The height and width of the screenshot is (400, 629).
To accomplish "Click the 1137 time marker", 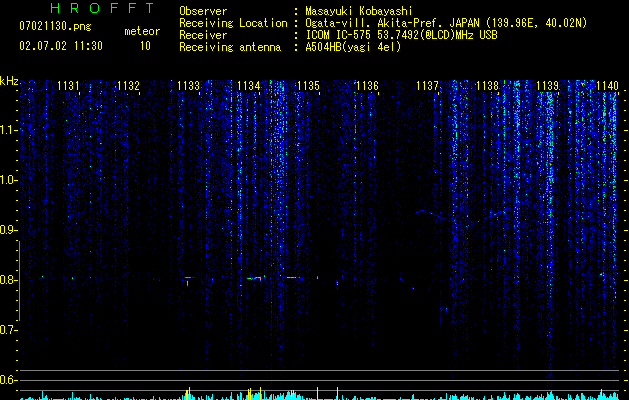I will pos(428,85).
